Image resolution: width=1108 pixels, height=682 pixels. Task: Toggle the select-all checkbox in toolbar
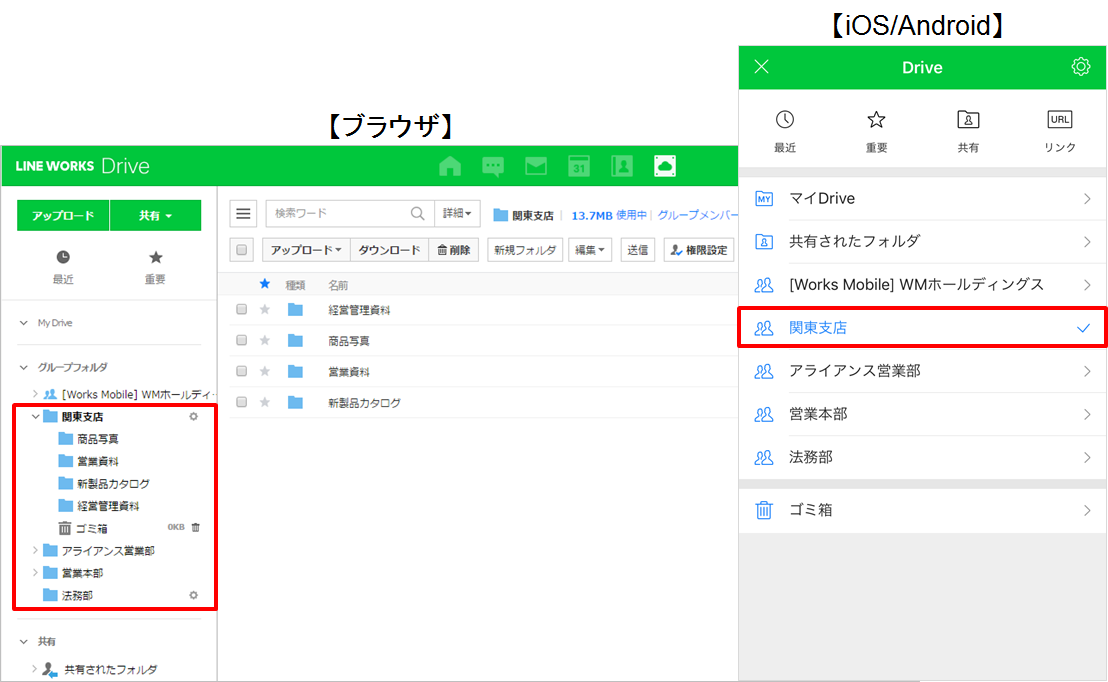click(x=243, y=250)
